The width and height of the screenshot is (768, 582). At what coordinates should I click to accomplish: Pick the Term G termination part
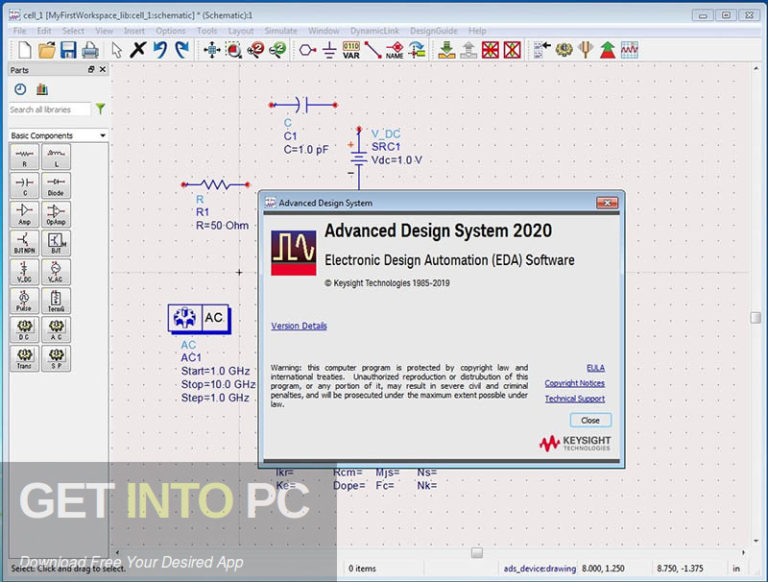(x=56, y=301)
